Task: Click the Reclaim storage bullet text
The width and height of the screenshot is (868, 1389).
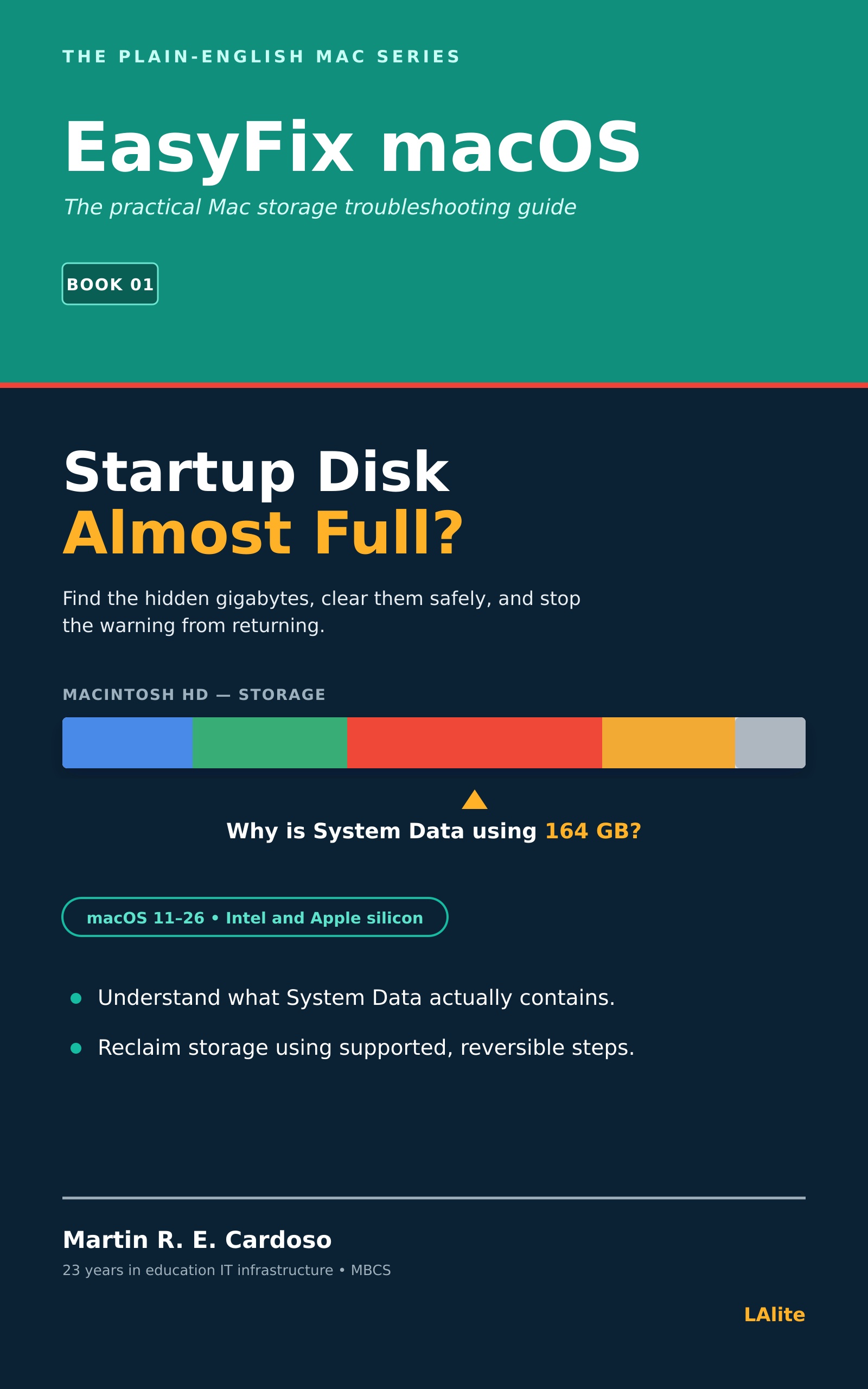Action: pos(366,1048)
